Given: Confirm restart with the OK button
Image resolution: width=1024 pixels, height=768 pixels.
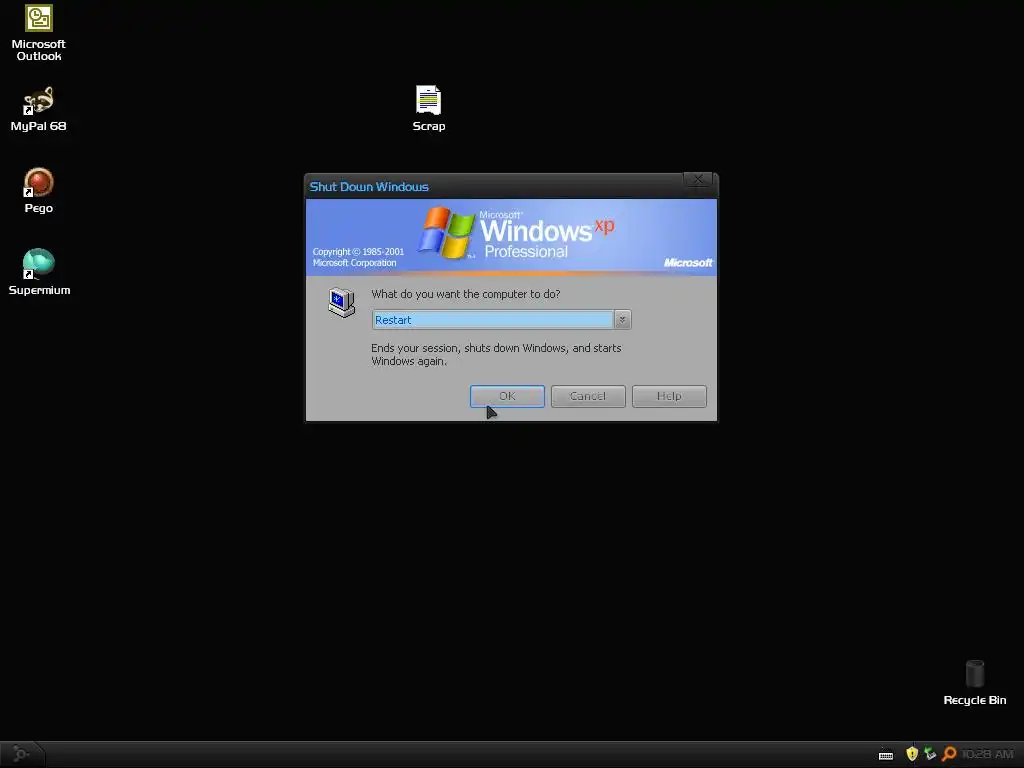Looking at the screenshot, I should coord(507,396).
